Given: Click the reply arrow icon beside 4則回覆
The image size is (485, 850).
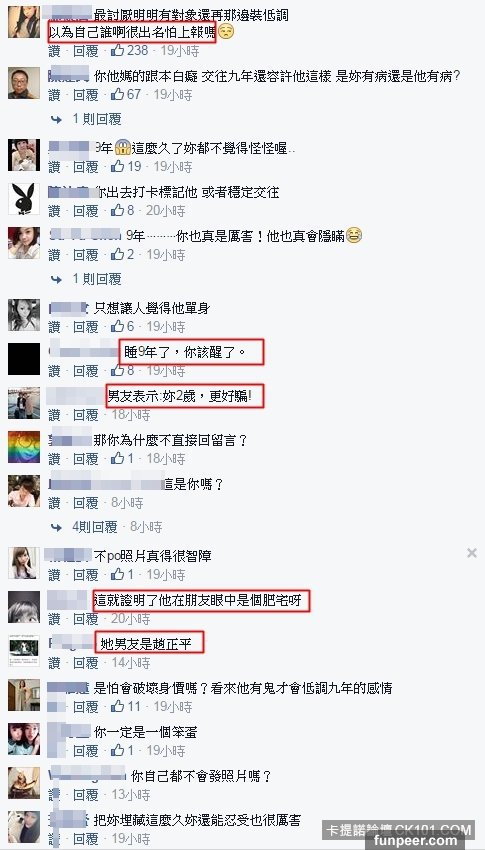Looking at the screenshot, I should point(56,526).
